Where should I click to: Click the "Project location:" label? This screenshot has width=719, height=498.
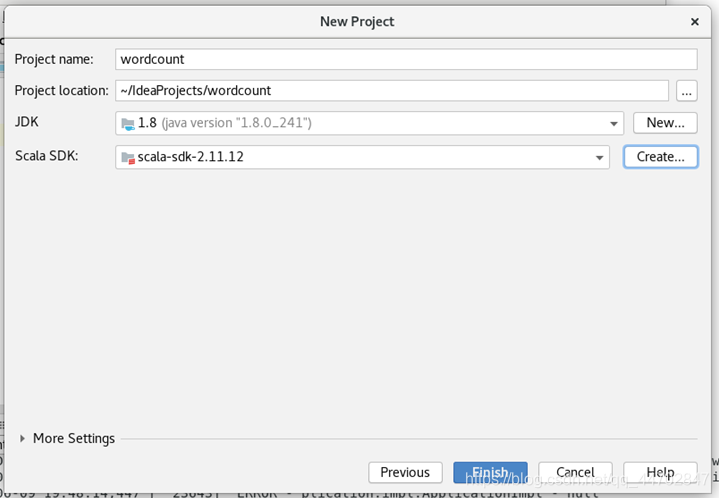(x=61, y=90)
